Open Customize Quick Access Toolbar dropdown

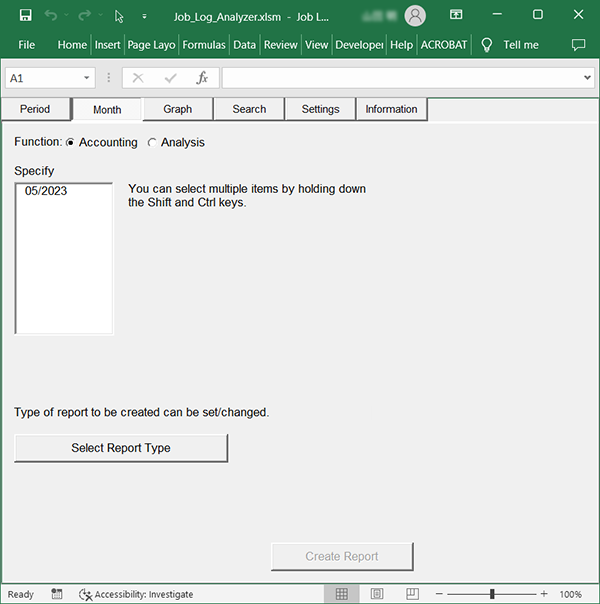(x=144, y=16)
